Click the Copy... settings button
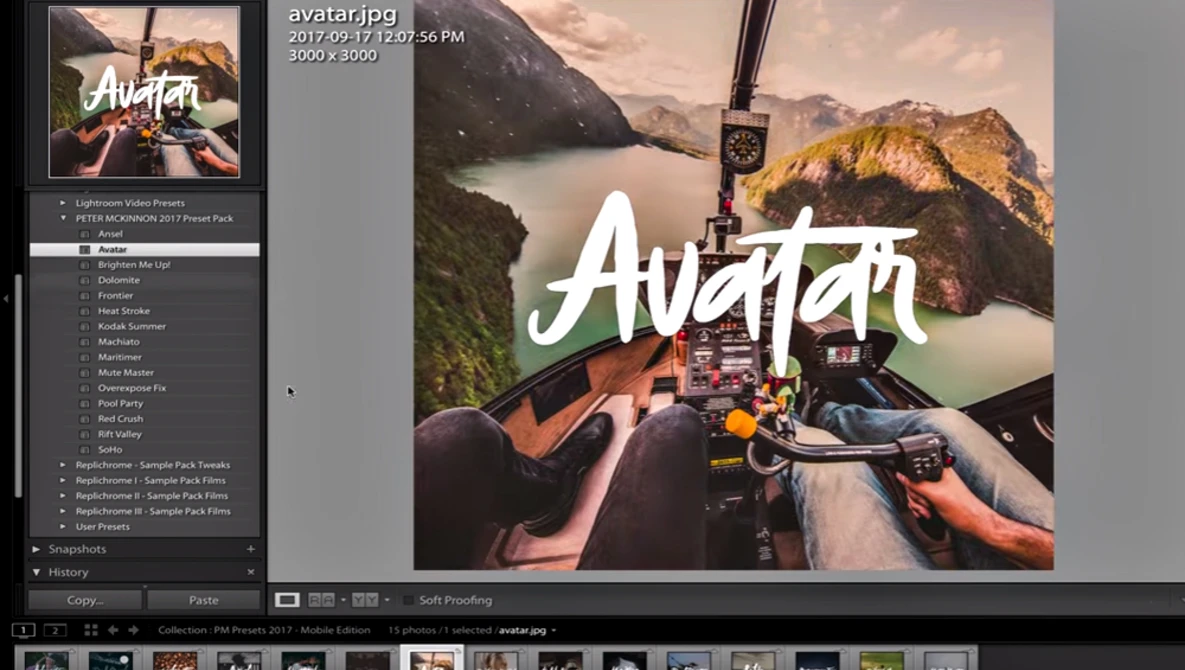The image size is (1185, 670). coord(85,601)
